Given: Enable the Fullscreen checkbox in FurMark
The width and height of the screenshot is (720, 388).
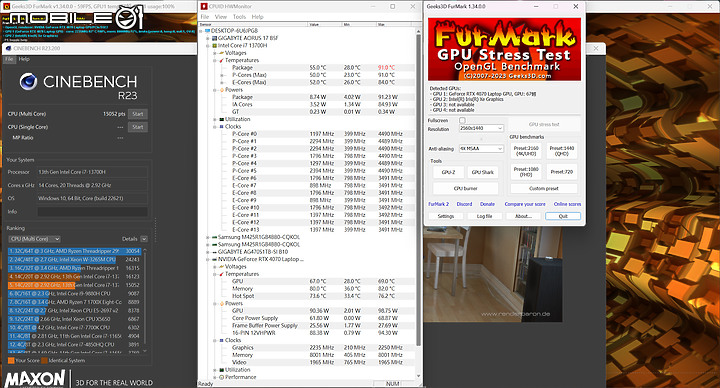Looking at the screenshot, I should pyautogui.click(x=462, y=120).
